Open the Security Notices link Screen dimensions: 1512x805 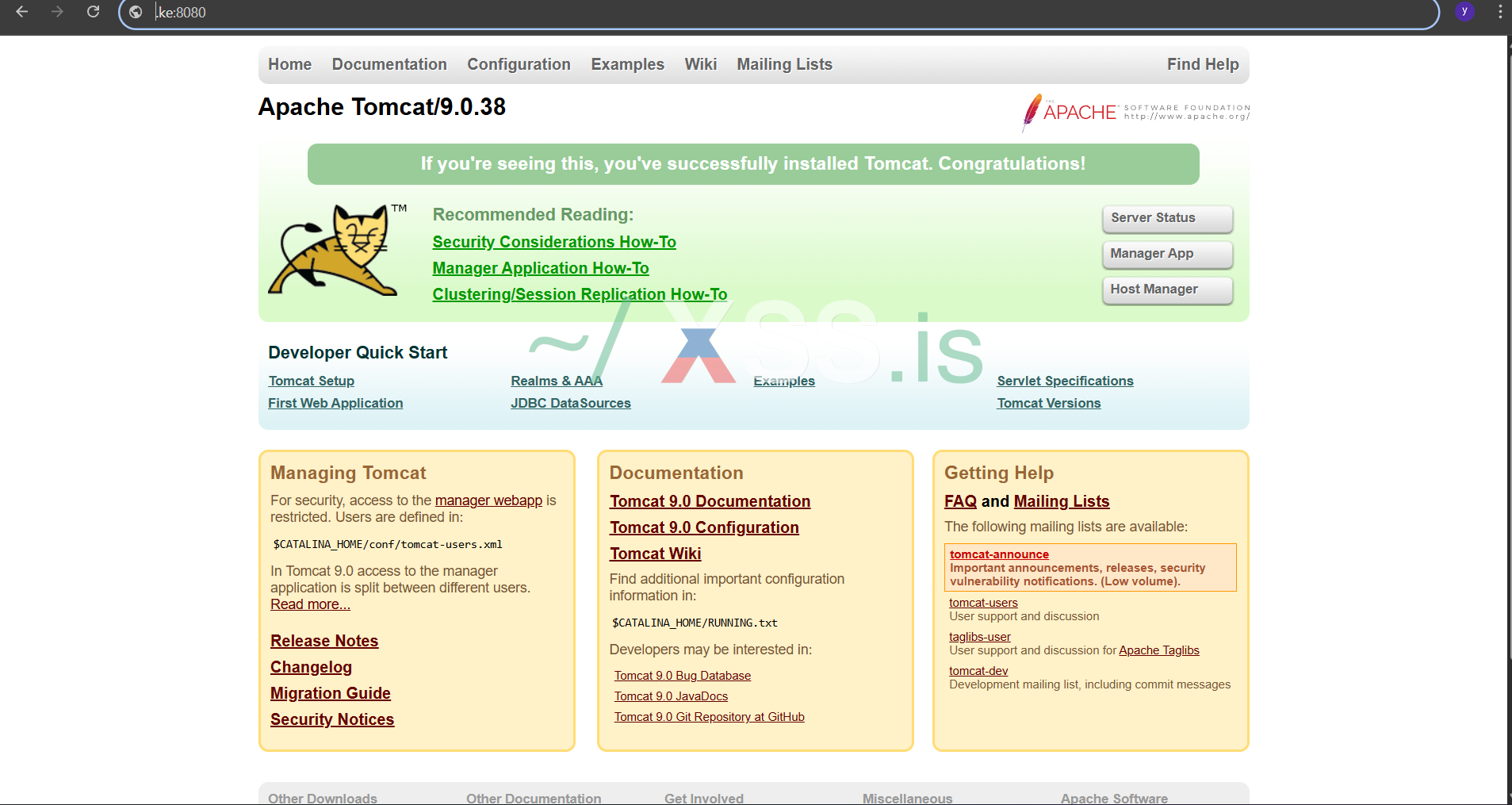click(332, 719)
